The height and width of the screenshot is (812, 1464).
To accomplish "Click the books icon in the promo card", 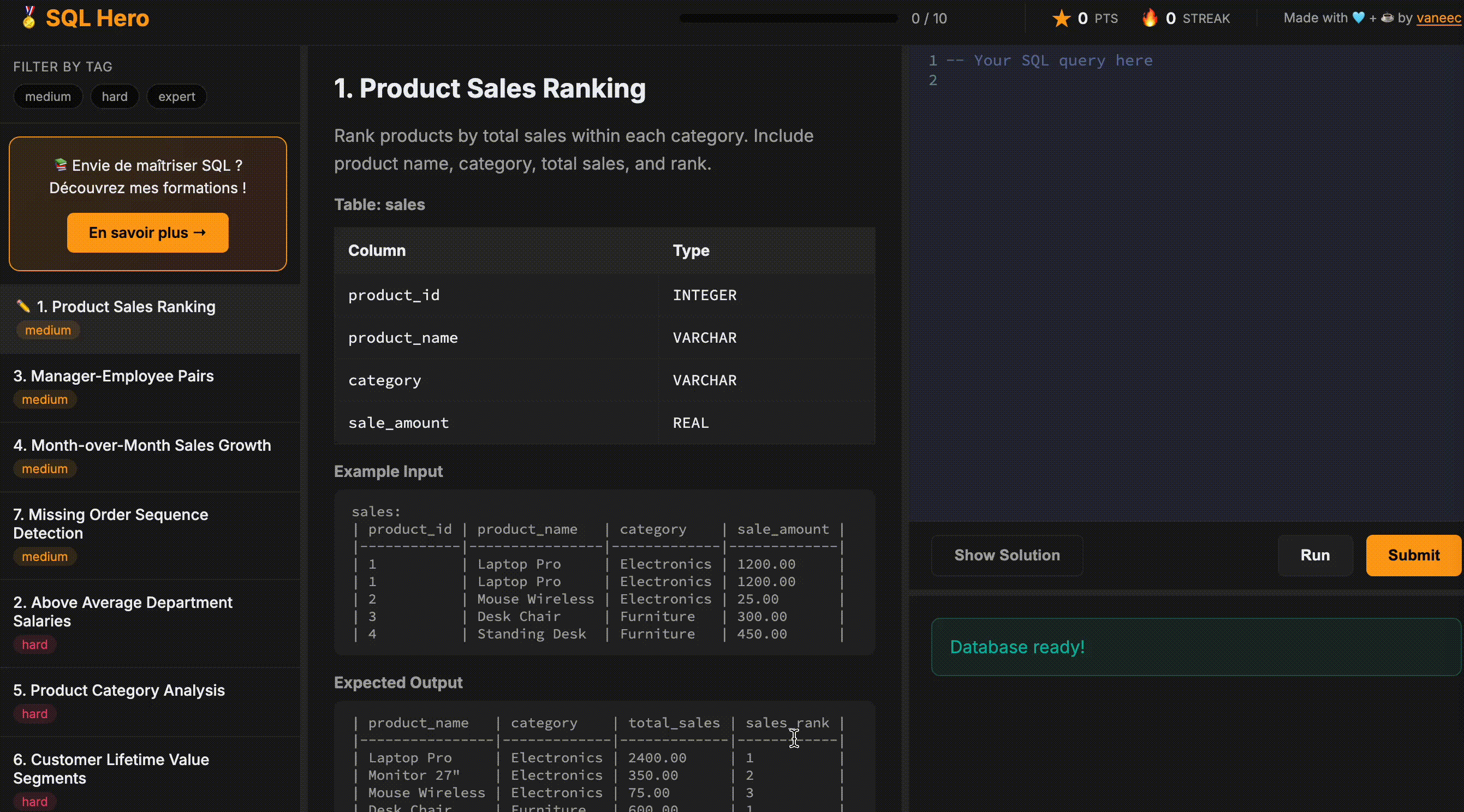I will [60, 165].
